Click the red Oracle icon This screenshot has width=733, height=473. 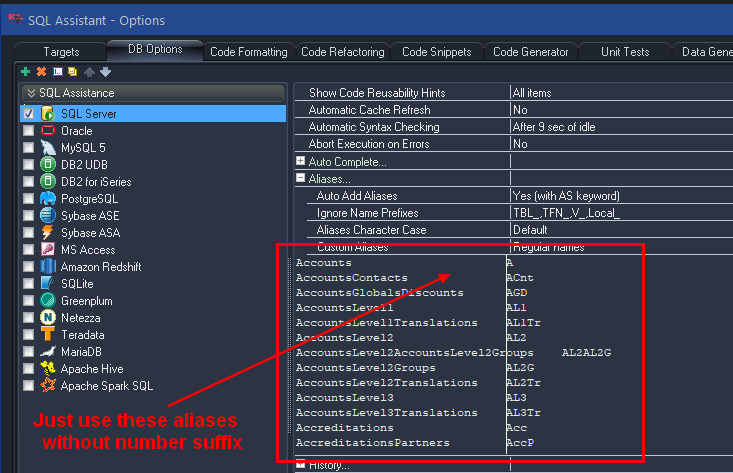click(x=48, y=130)
